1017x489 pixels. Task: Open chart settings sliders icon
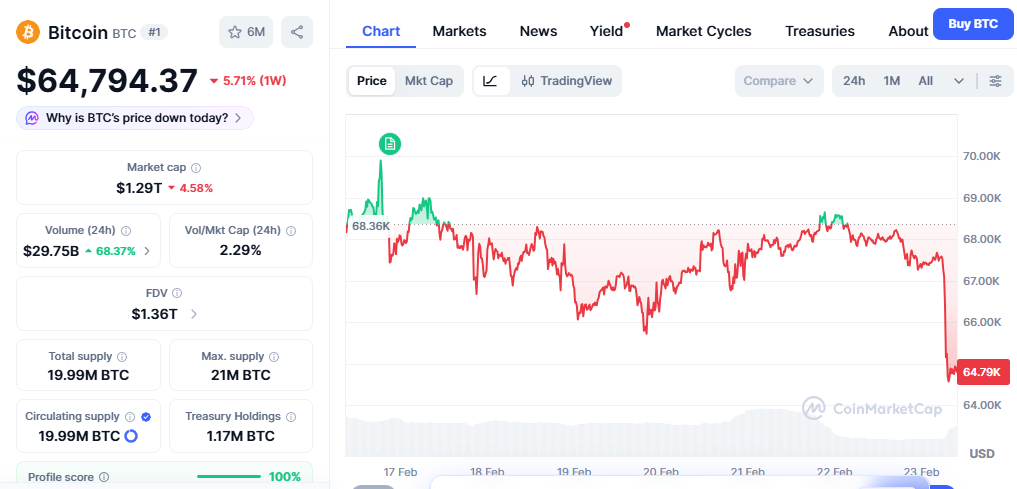pos(995,81)
